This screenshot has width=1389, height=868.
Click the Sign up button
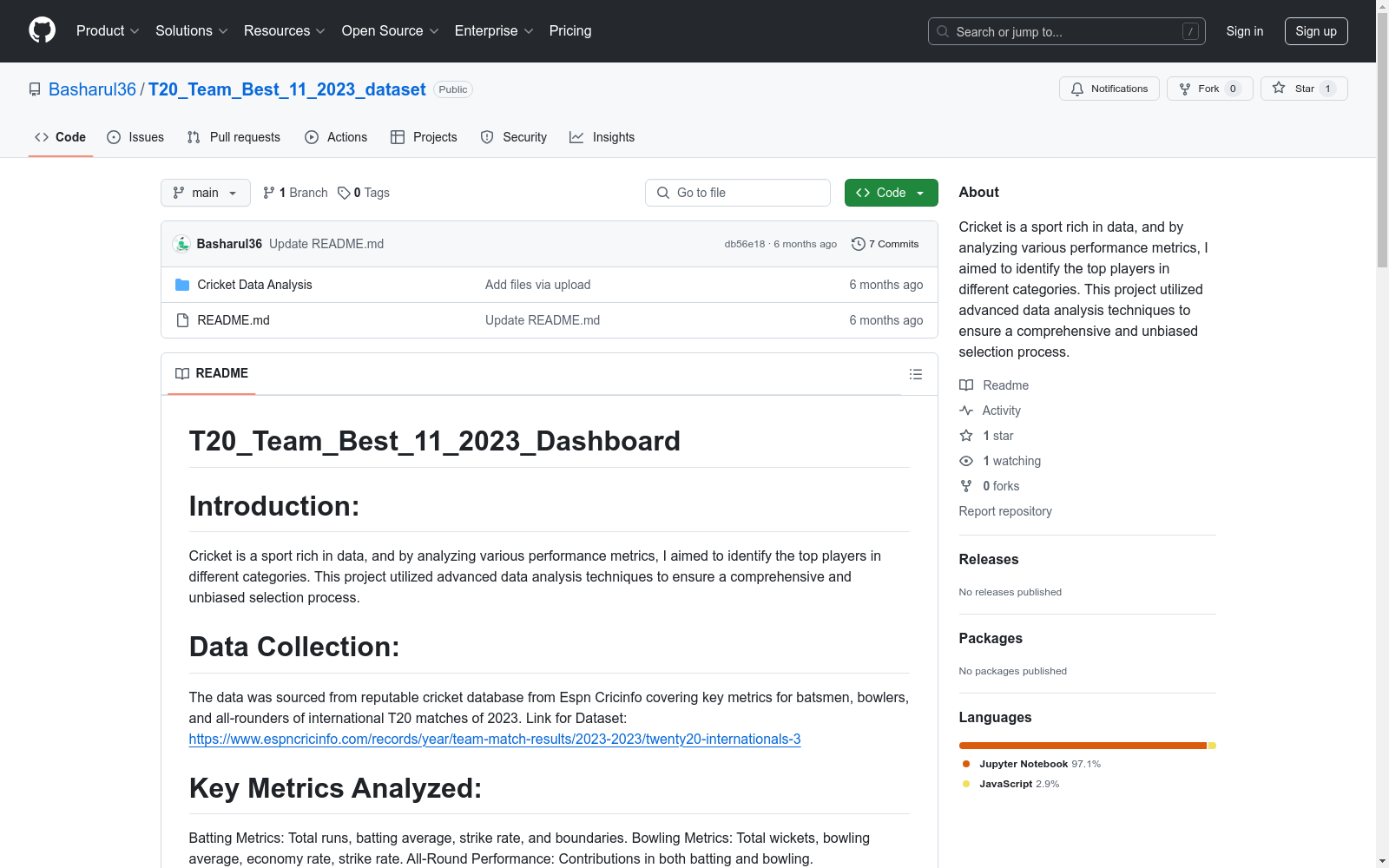point(1316,31)
